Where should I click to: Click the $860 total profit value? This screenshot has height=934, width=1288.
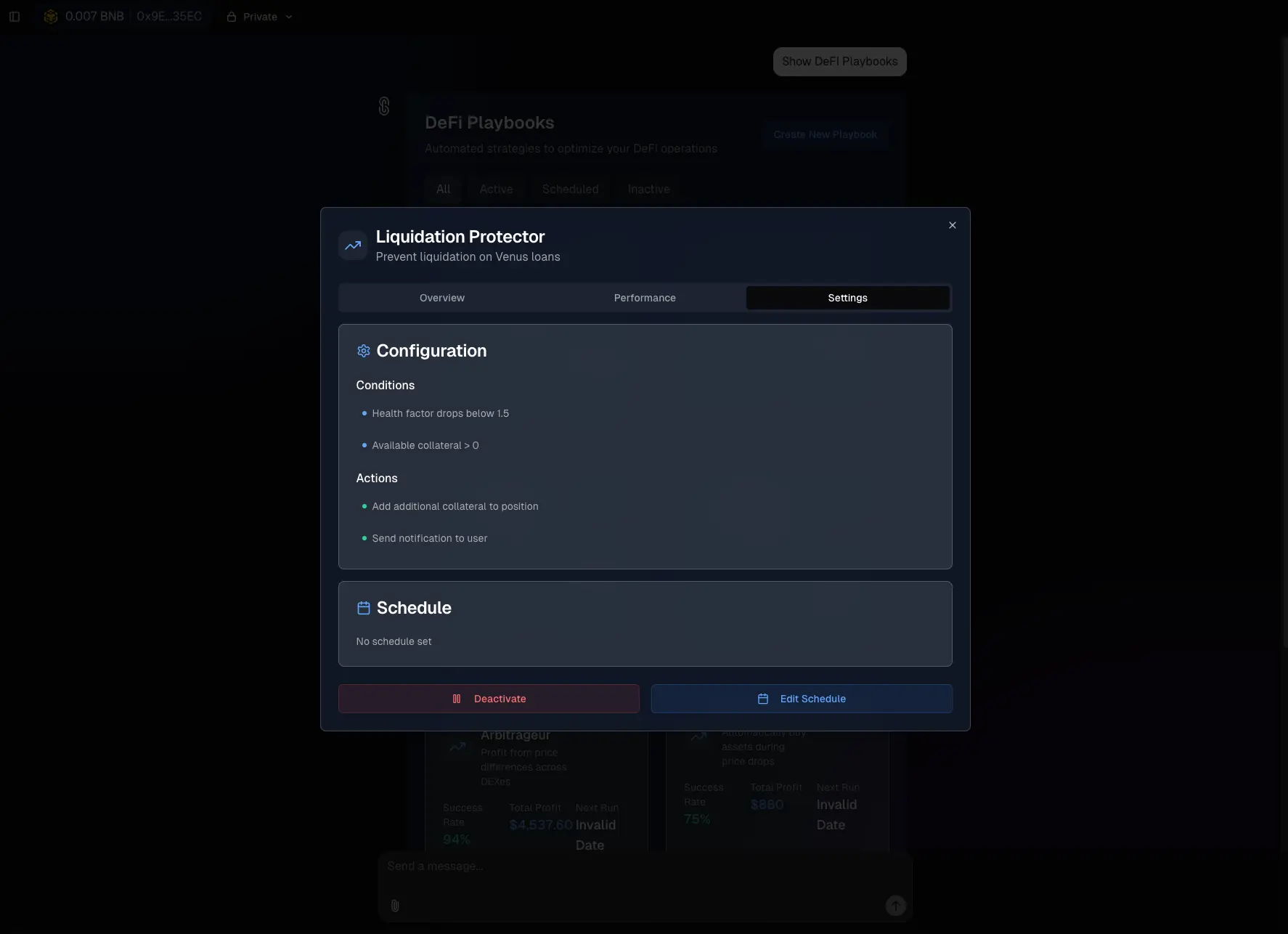767,805
